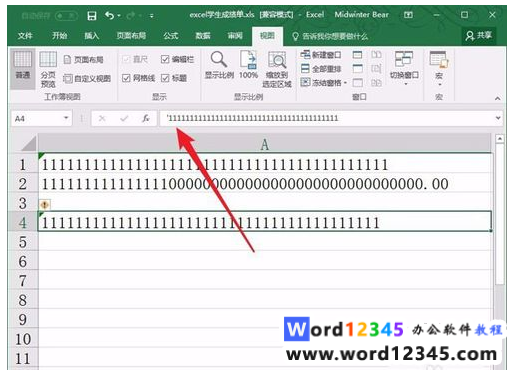Click the Share (共享) button
This screenshot has width=507, height=370.
click(479, 35)
